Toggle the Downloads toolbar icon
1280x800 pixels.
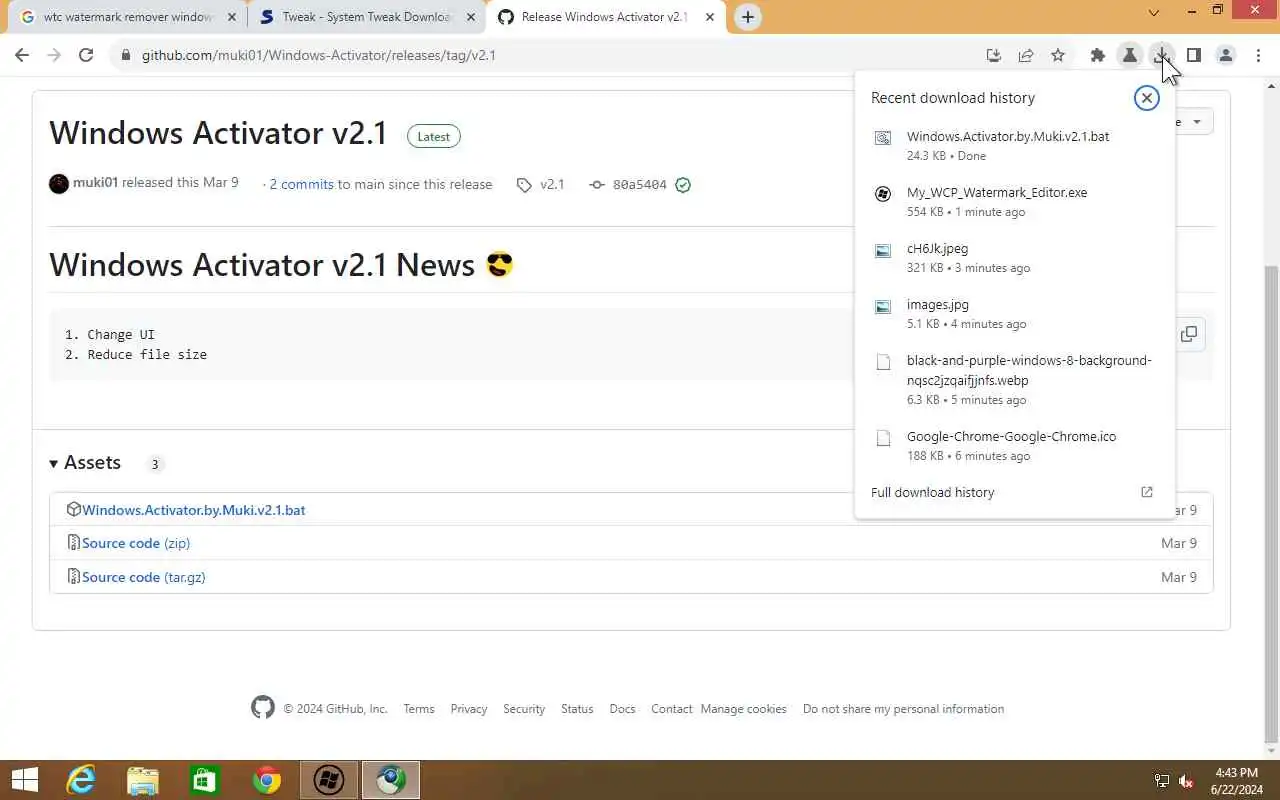coord(1162,55)
